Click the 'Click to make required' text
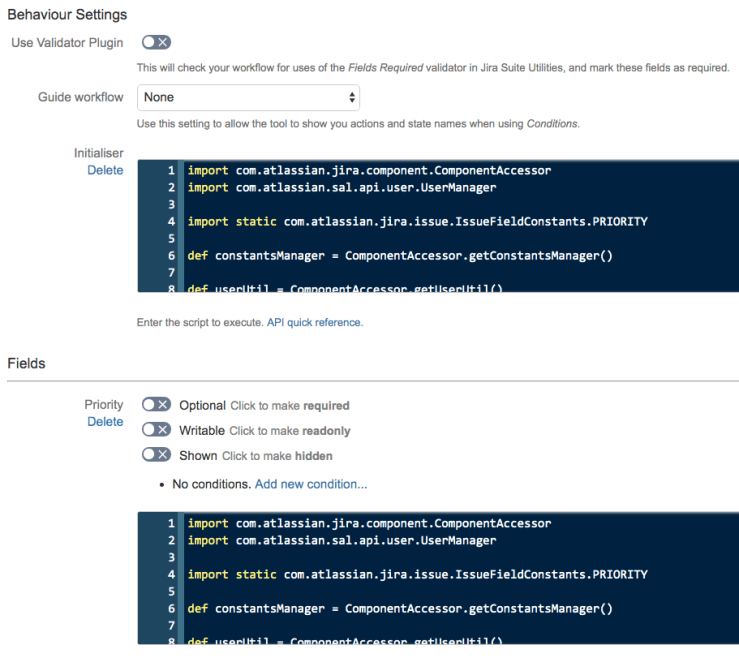 (290, 406)
